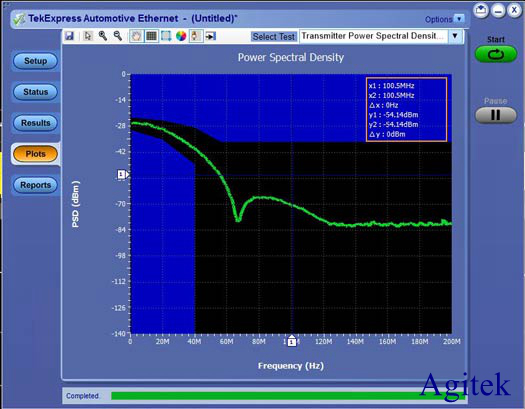
Task: Click the Δy : 0dBm readout line
Action: pos(387,134)
